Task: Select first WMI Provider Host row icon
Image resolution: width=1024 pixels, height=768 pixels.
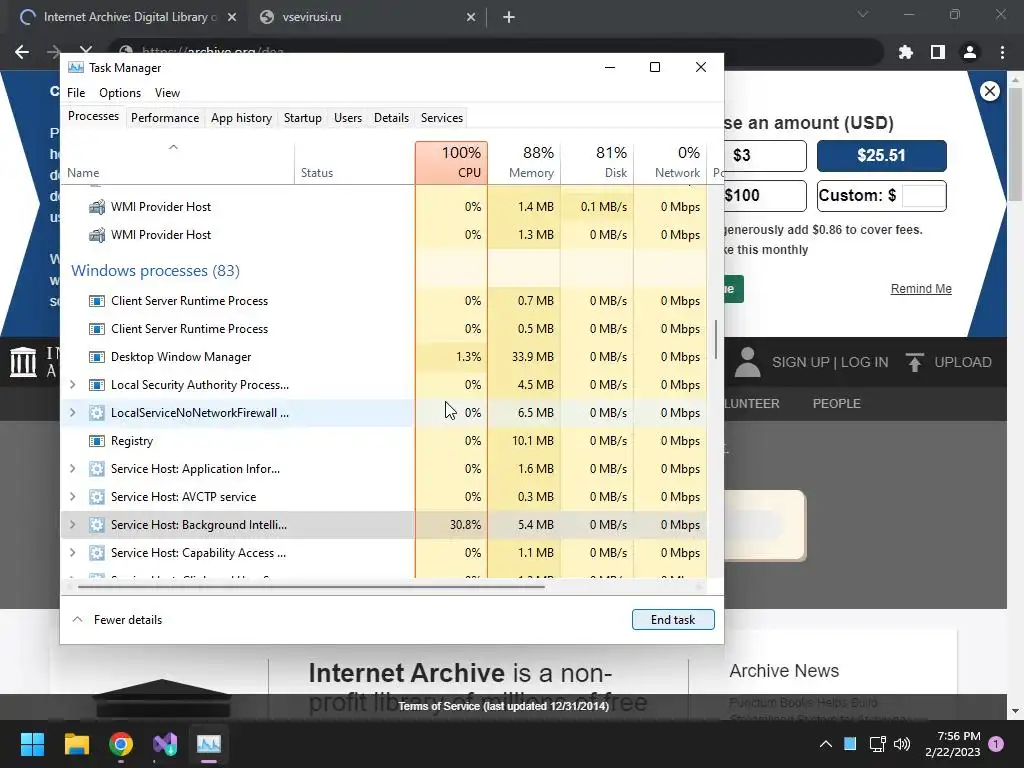Action: tap(97, 207)
